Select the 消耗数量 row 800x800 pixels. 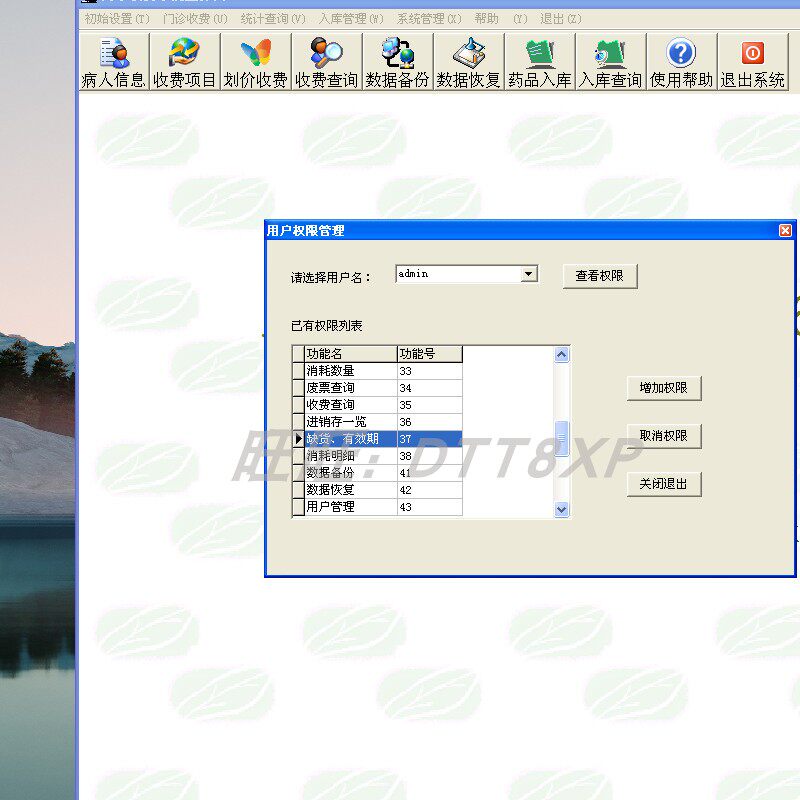pyautogui.click(x=378, y=371)
